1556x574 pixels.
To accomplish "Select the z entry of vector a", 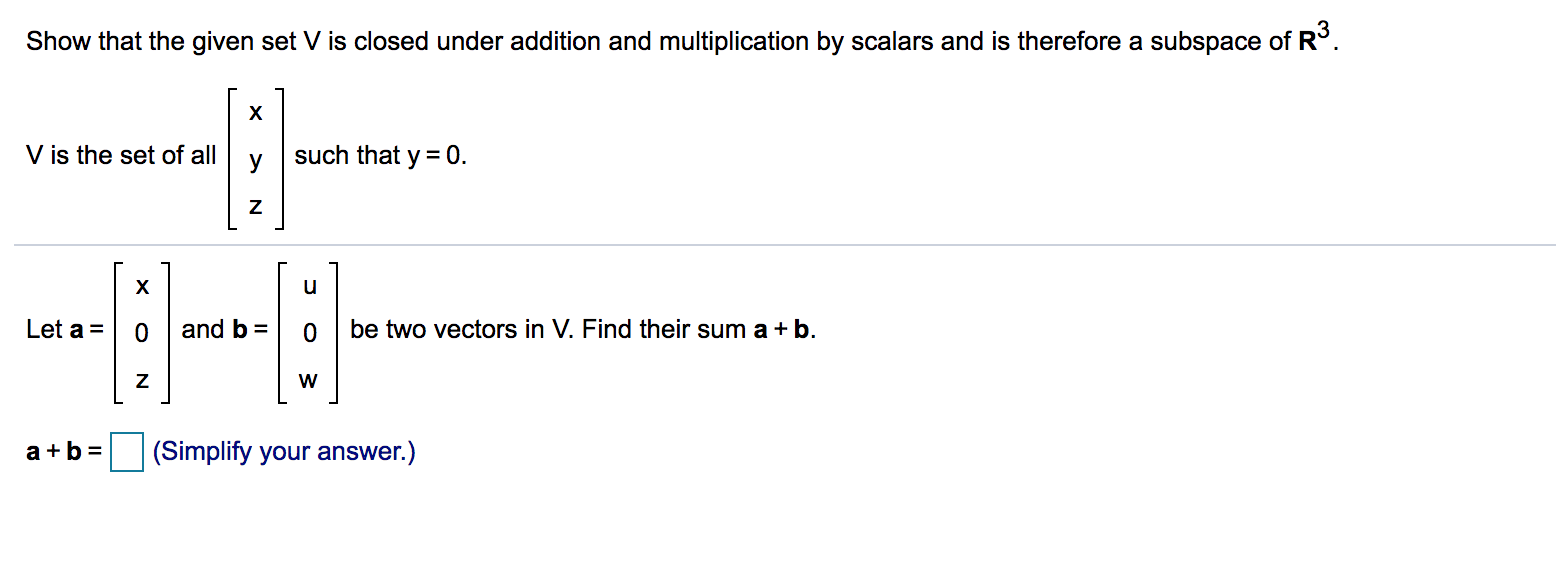I will tap(142, 381).
